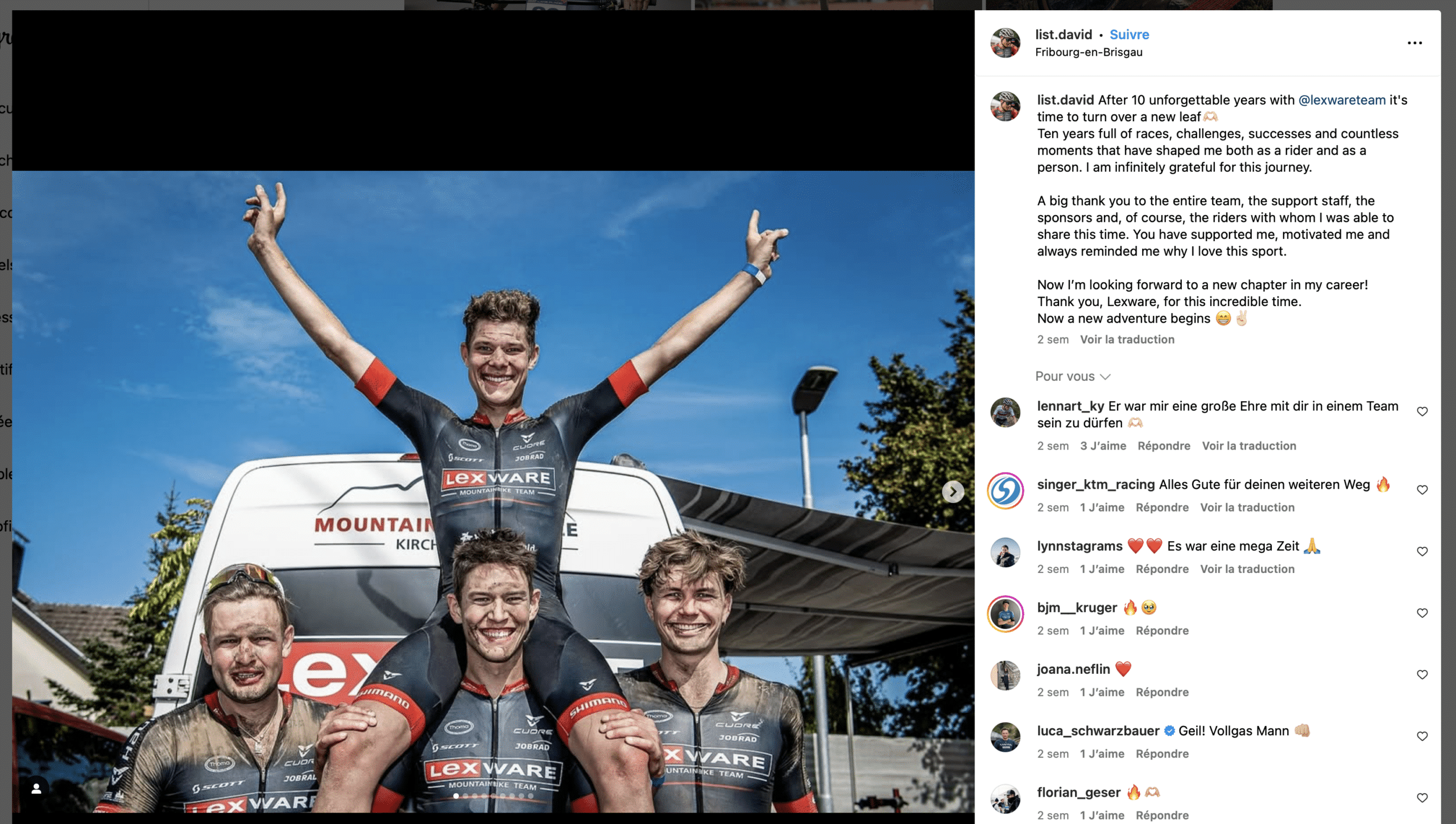Like luca_schwarzbauer's comment with the heart

coord(1422,736)
